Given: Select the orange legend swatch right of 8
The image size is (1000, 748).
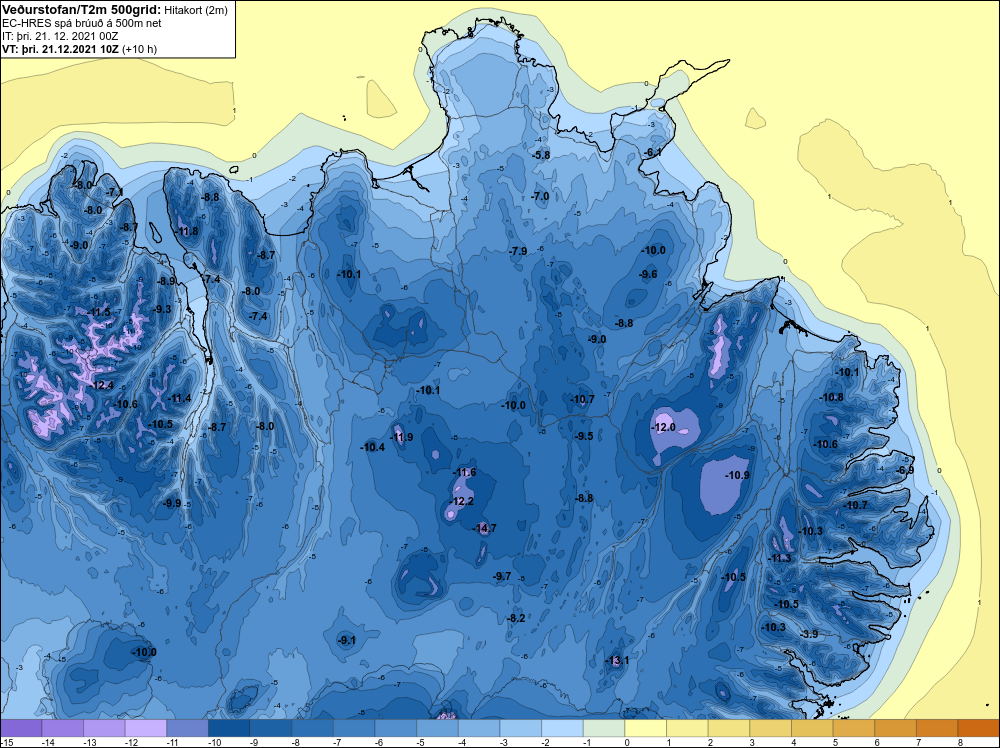Looking at the screenshot, I should point(979,728).
